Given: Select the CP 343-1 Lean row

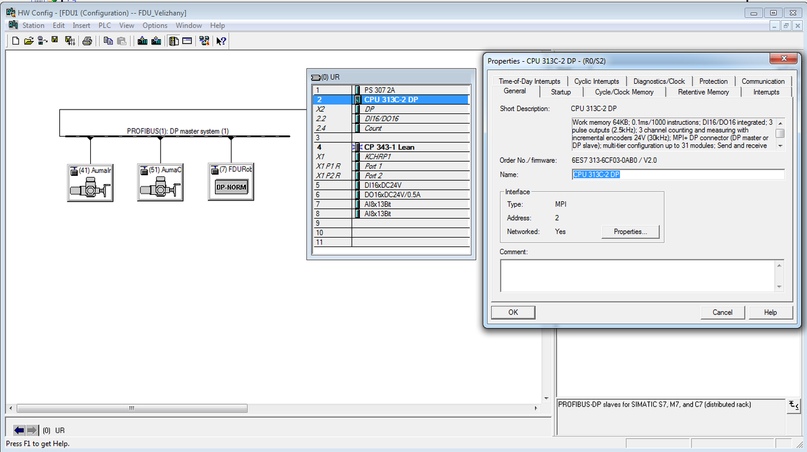Looking at the screenshot, I should point(391,147).
